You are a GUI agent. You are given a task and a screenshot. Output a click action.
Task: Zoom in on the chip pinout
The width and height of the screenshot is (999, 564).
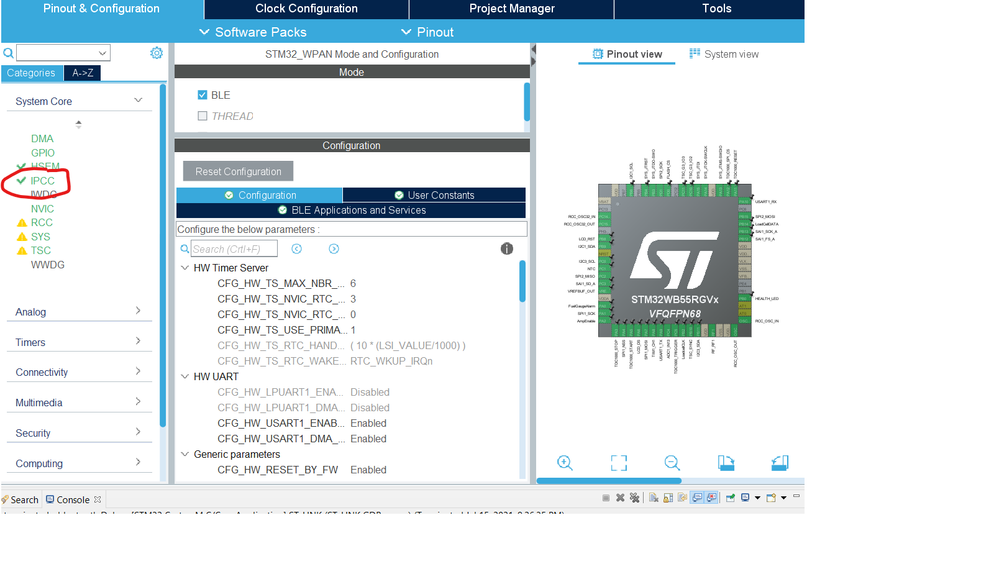click(x=564, y=463)
